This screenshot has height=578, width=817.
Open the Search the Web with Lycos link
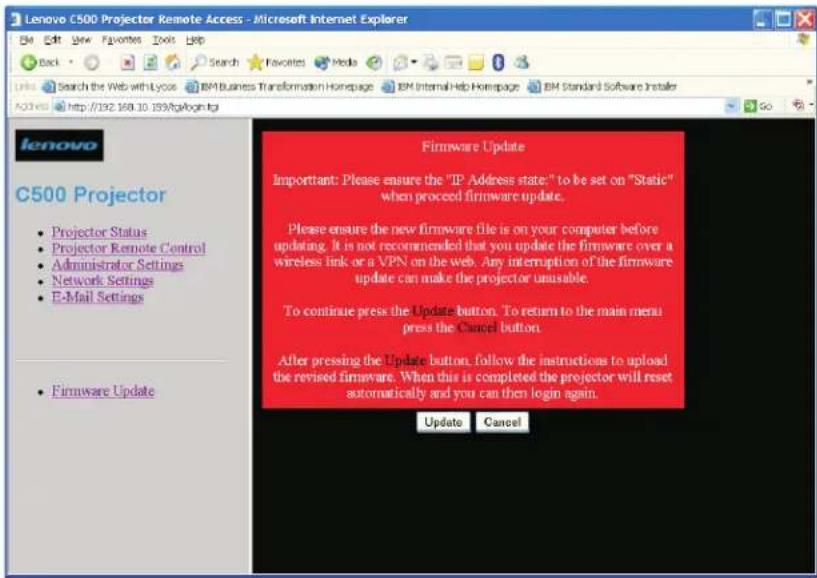110,87
